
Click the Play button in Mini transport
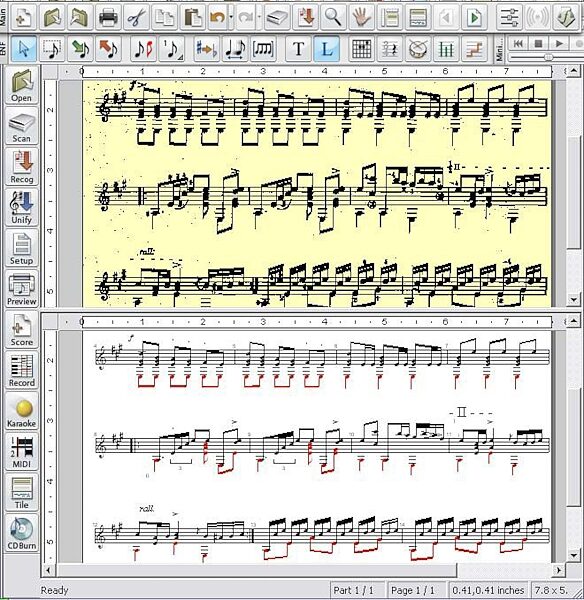[559, 44]
